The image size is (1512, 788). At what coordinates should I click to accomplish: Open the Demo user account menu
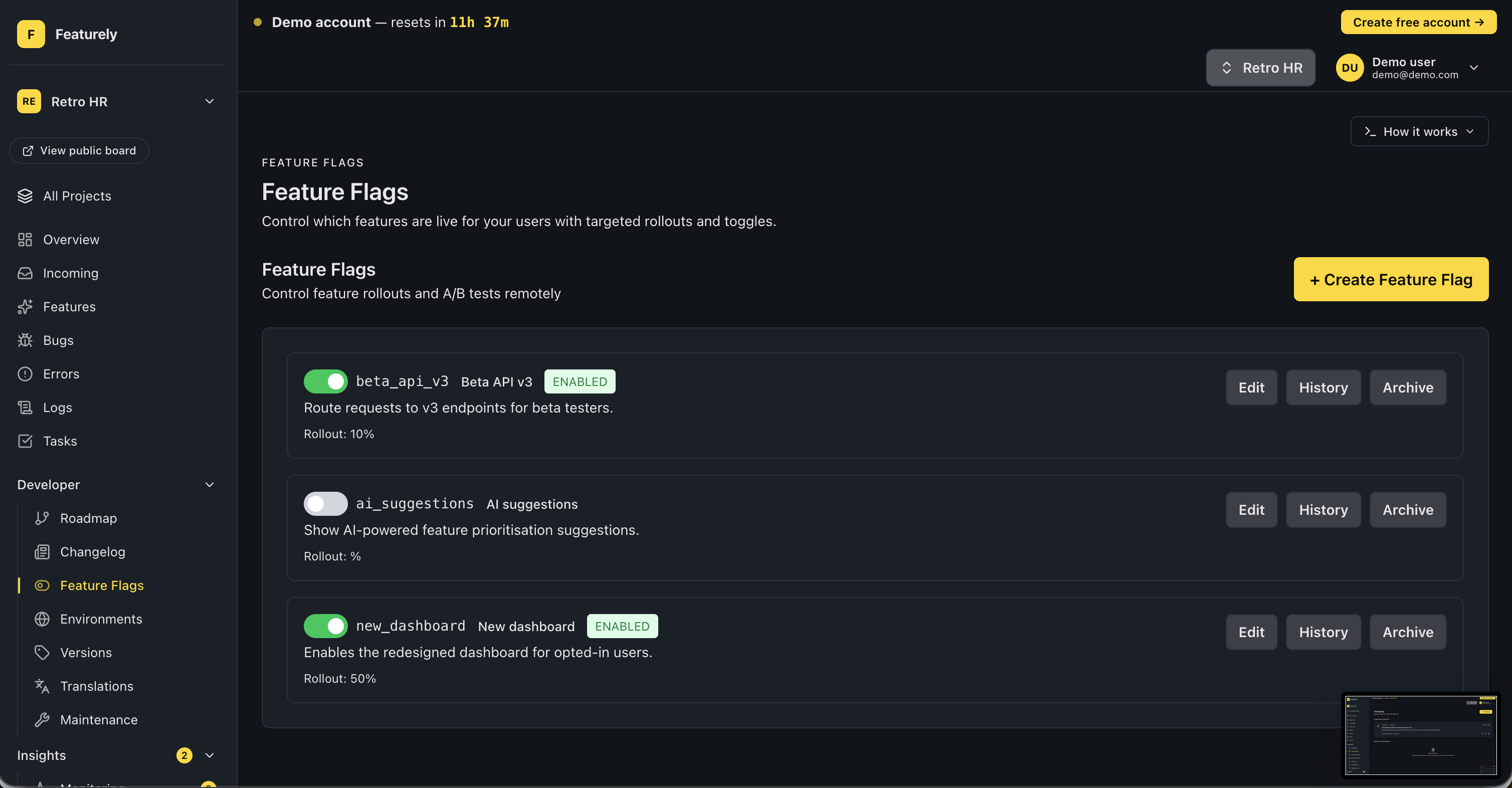tap(1407, 68)
